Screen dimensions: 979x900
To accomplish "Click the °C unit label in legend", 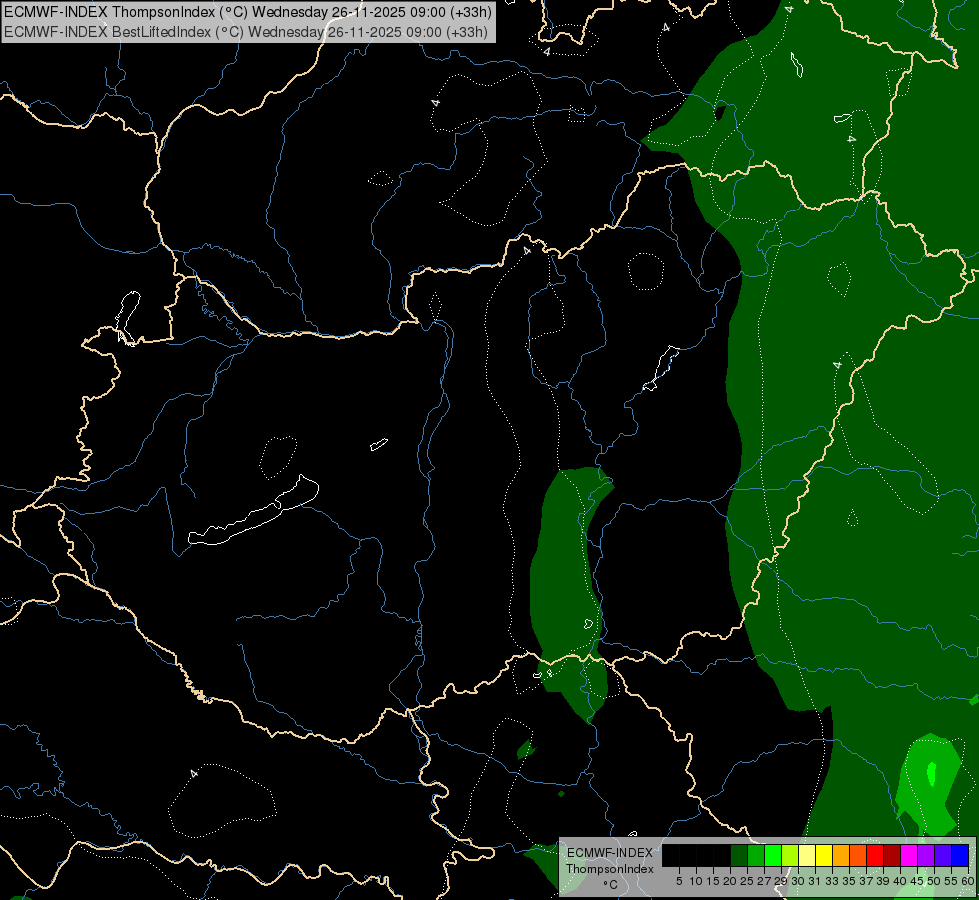I will [x=611, y=884].
